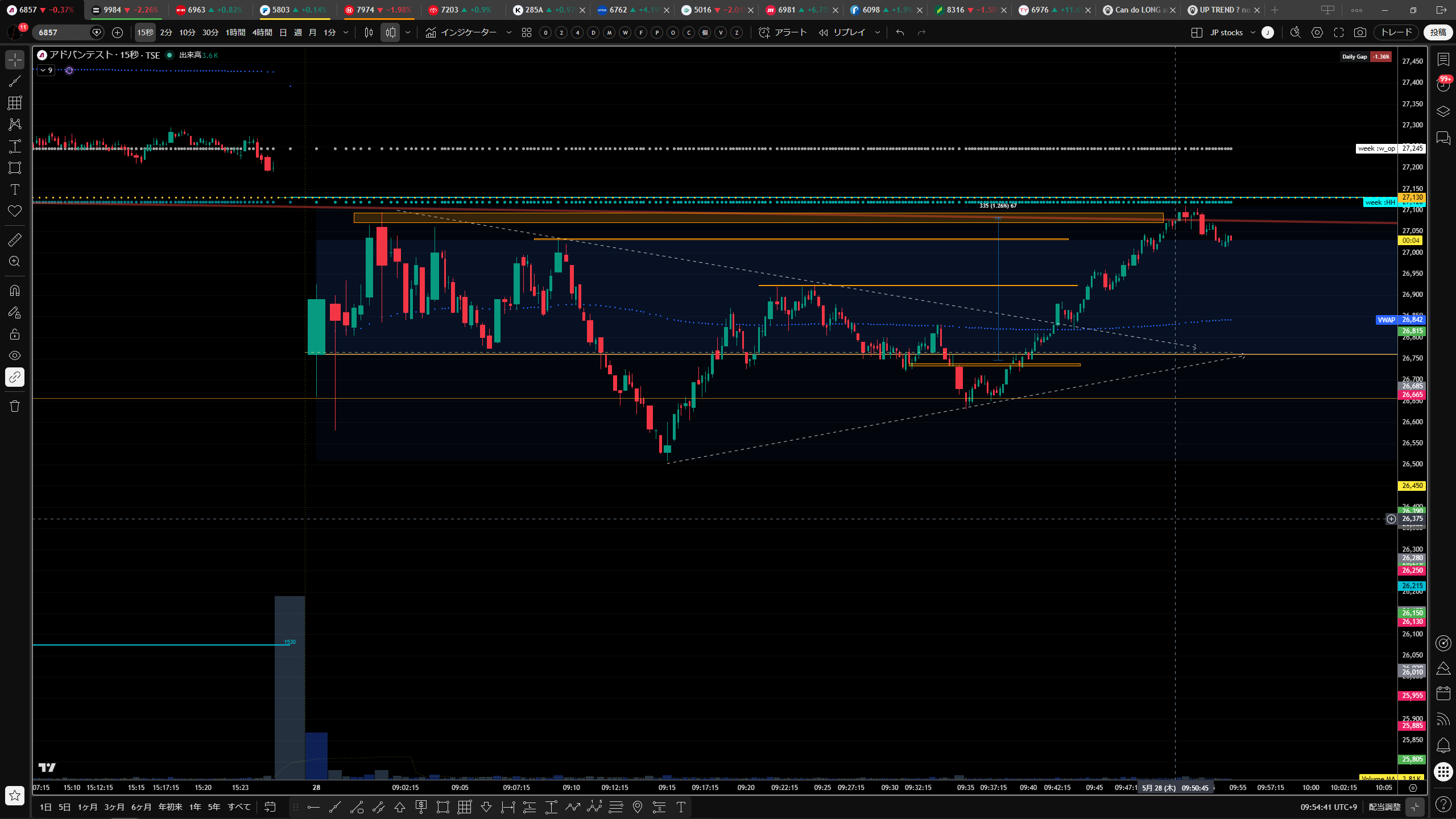Activate the ruler measure tool
Screen dimensions: 1456x819
15,240
